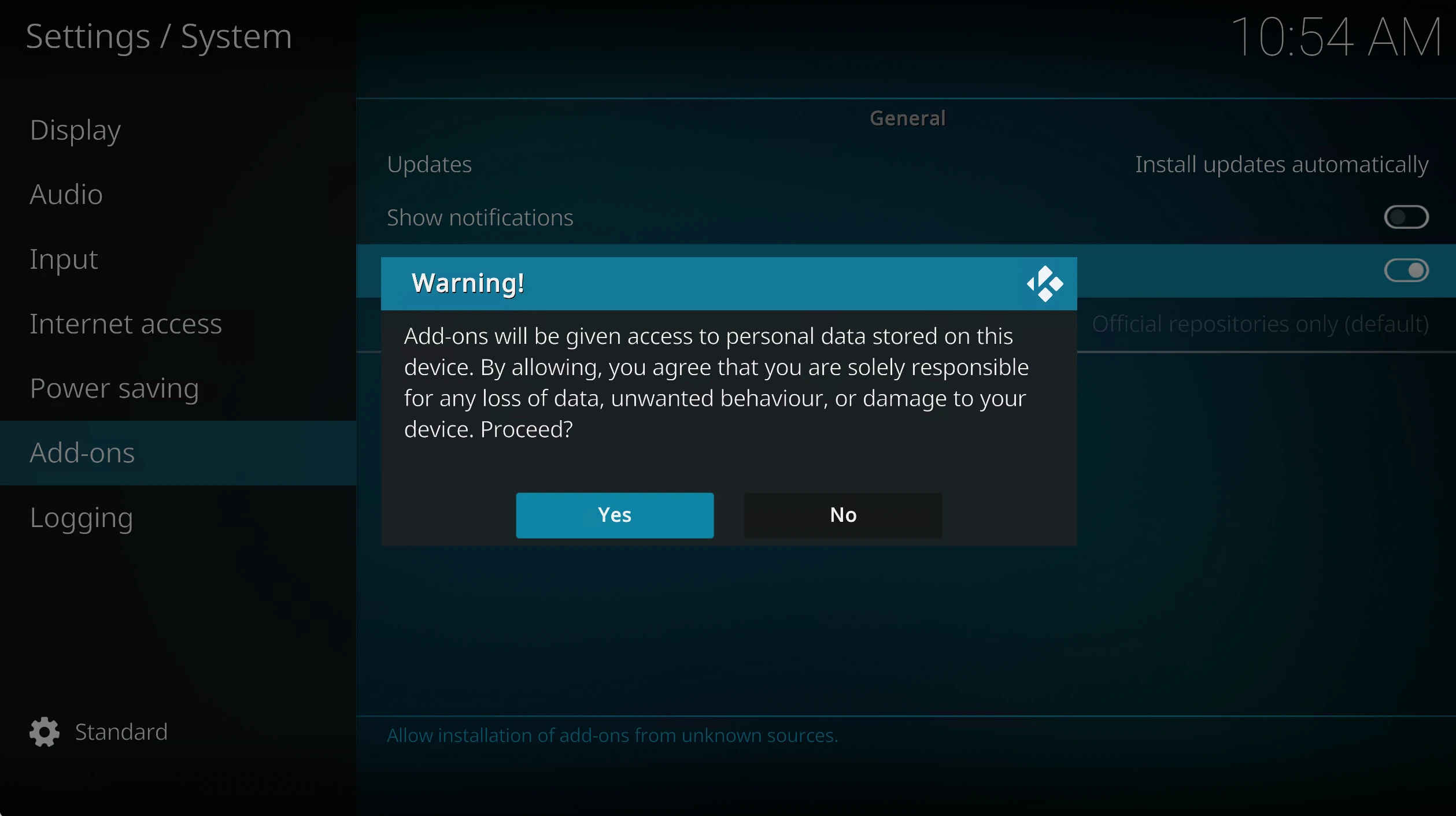This screenshot has width=1456, height=816.
Task: Navigate to Audio settings section
Action: pos(65,194)
